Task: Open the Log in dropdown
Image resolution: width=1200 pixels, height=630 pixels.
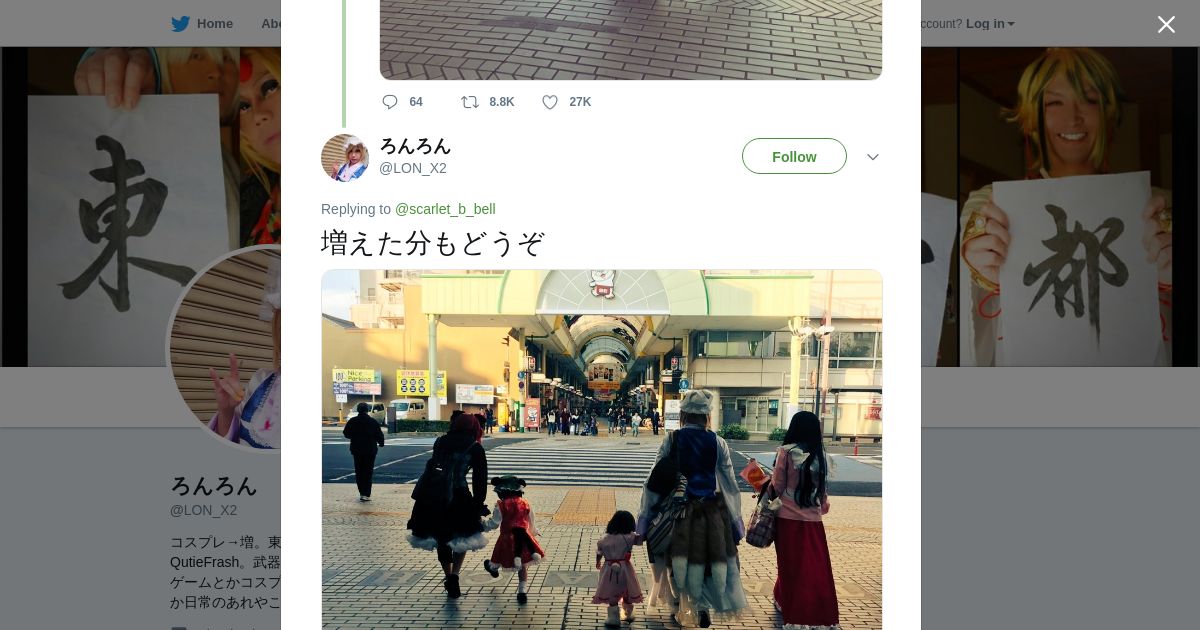Action: point(990,24)
